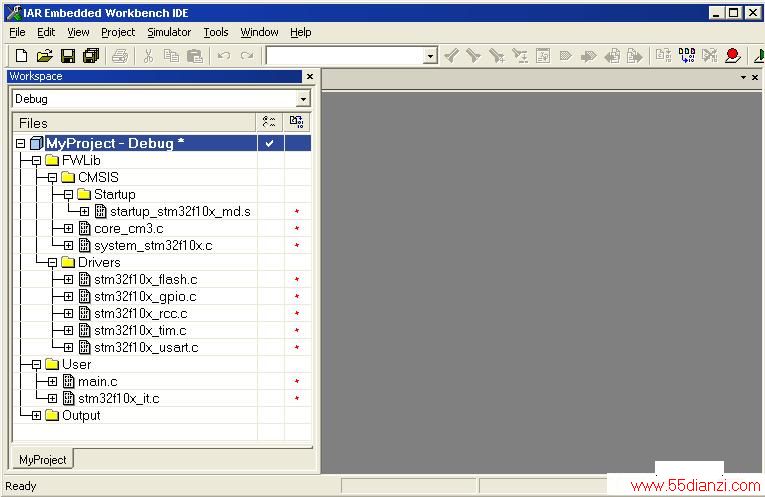
Task: Click the Paste clipboard icon
Action: [x=195, y=56]
